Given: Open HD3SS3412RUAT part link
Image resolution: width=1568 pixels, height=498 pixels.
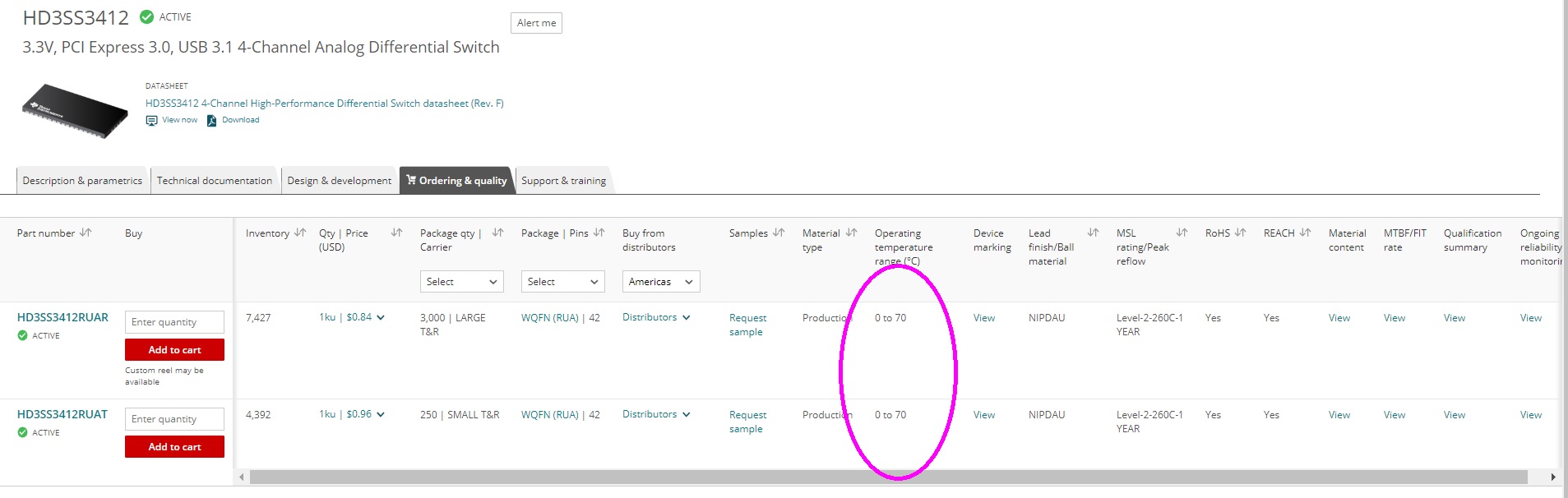Looking at the screenshot, I should 62,414.
